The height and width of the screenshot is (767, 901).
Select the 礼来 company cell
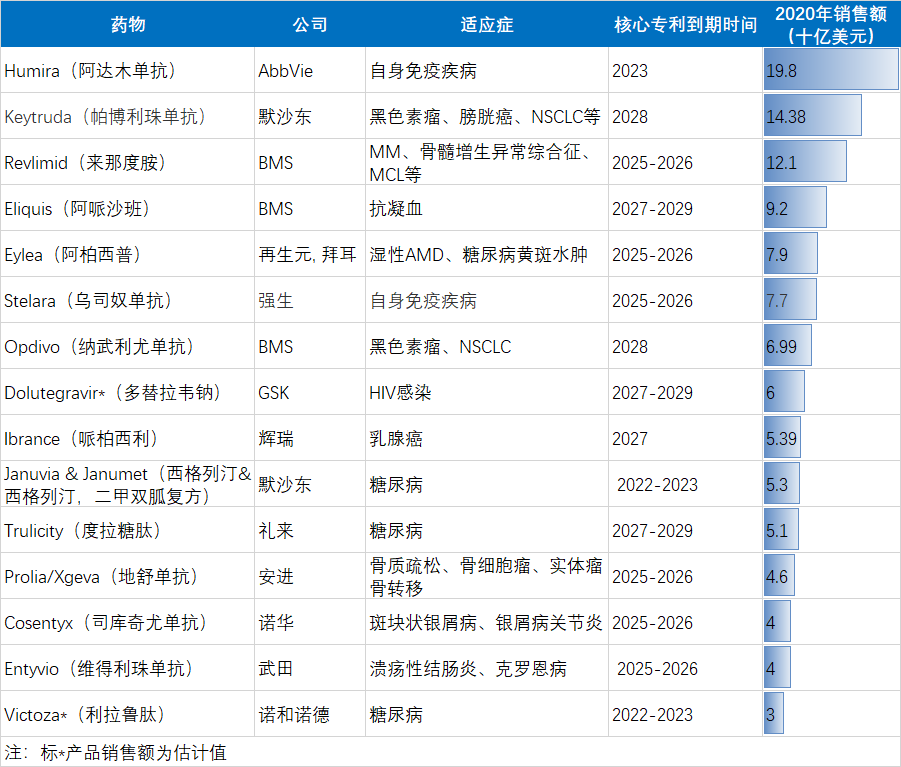click(310, 530)
